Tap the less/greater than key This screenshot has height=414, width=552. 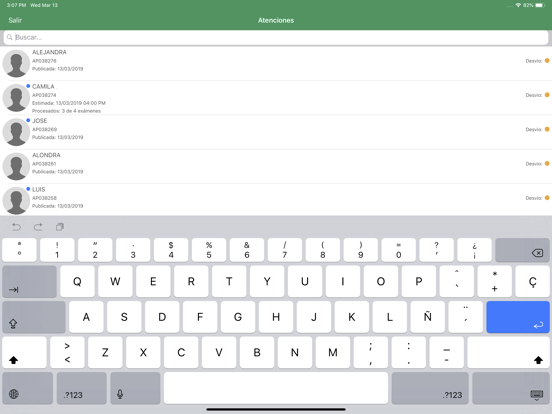coord(67,352)
